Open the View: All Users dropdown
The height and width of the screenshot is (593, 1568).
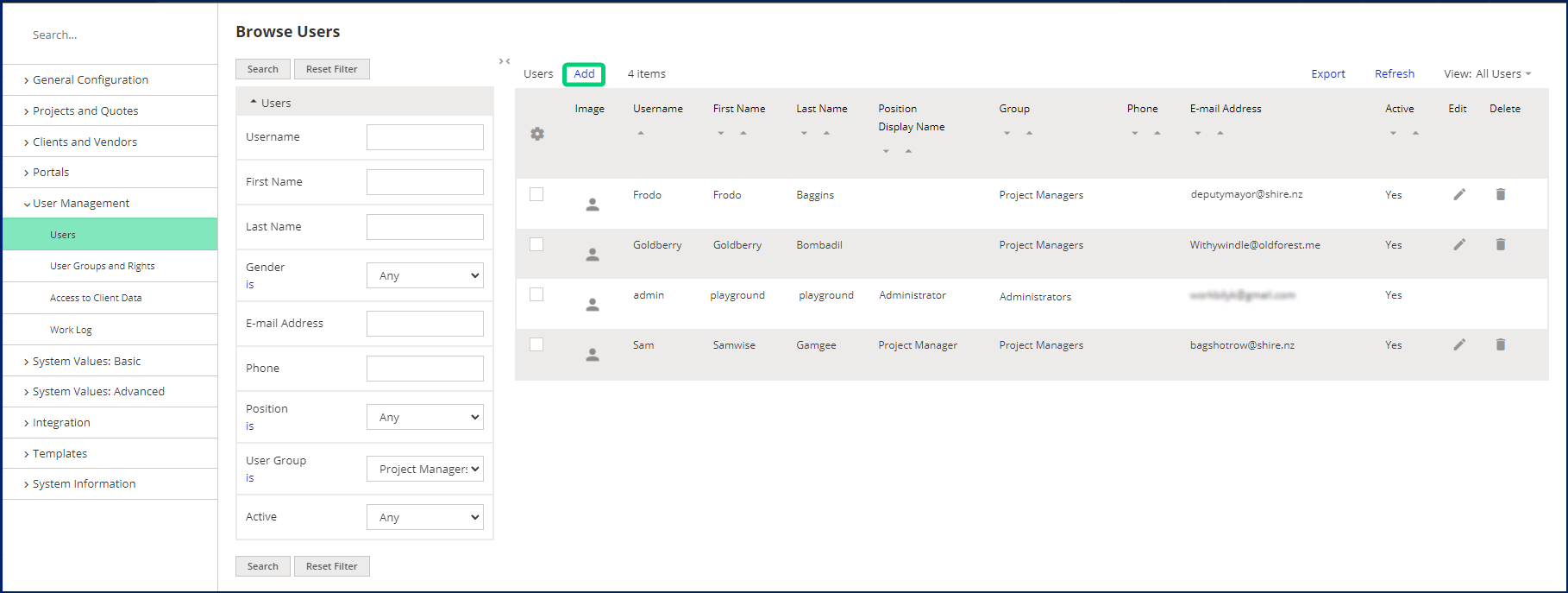[1488, 74]
